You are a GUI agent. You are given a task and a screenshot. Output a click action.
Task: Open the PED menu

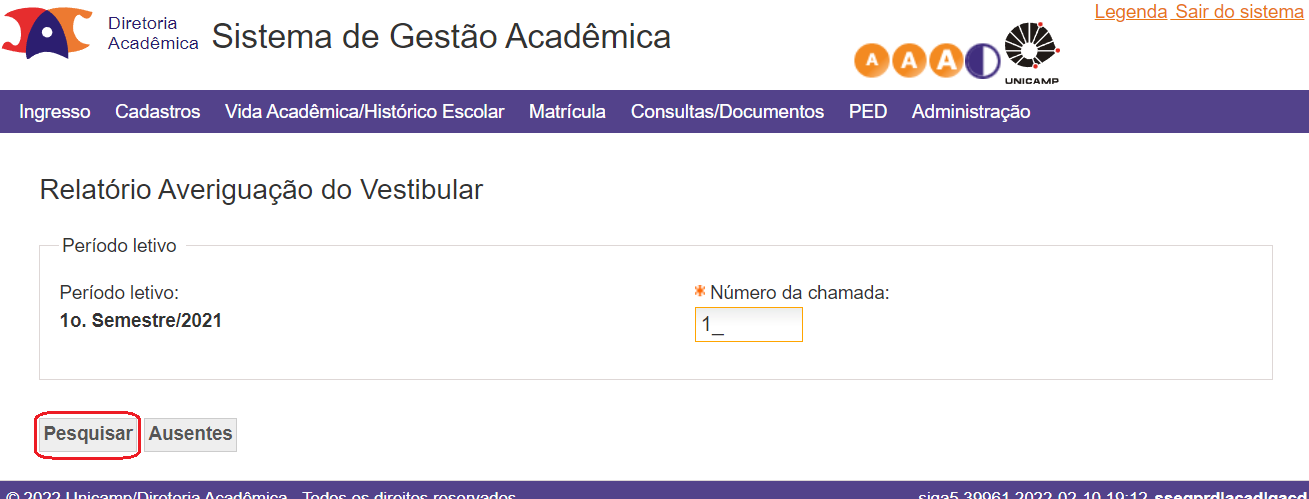pyautogui.click(x=868, y=112)
